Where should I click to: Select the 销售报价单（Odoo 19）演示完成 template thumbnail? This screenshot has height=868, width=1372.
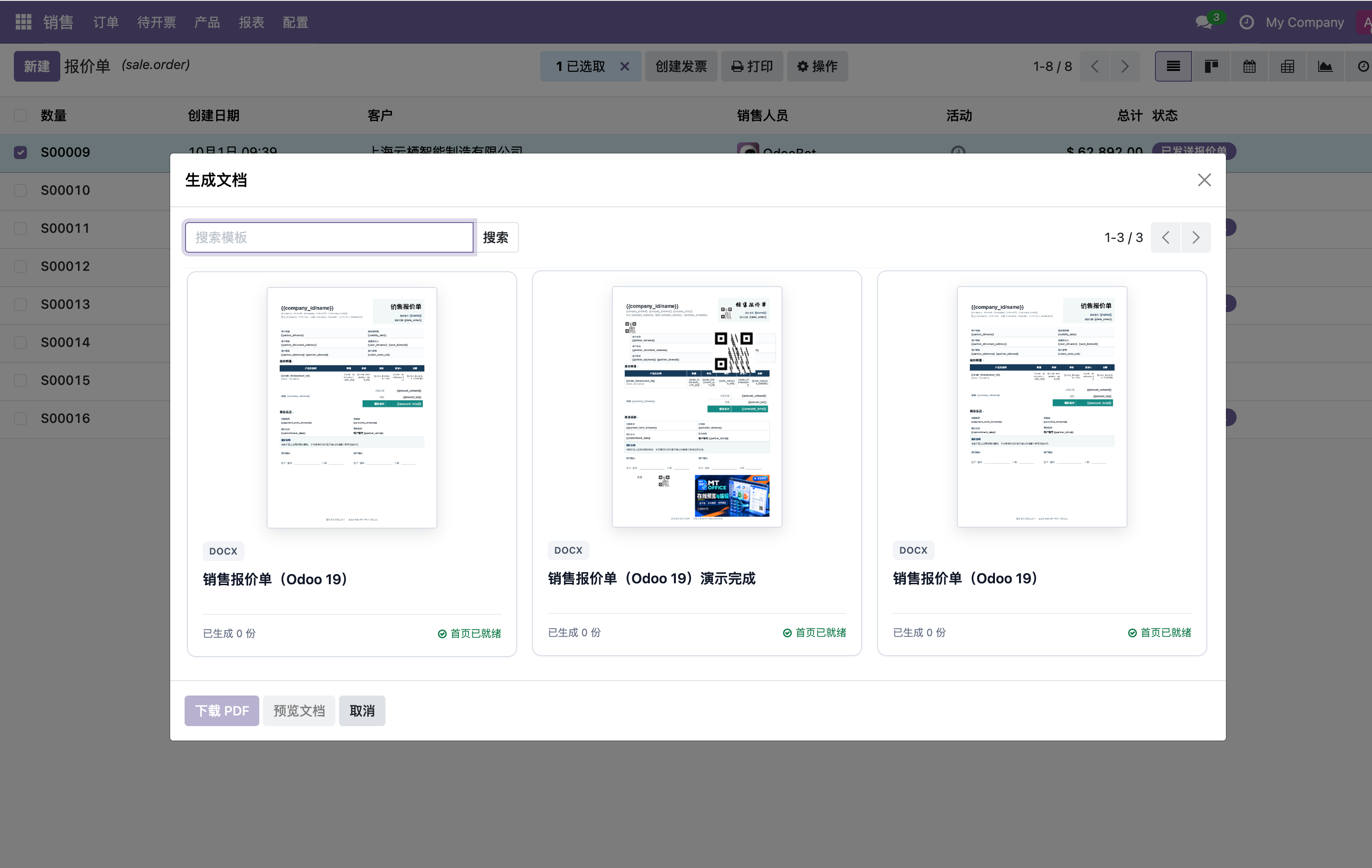tap(697, 407)
